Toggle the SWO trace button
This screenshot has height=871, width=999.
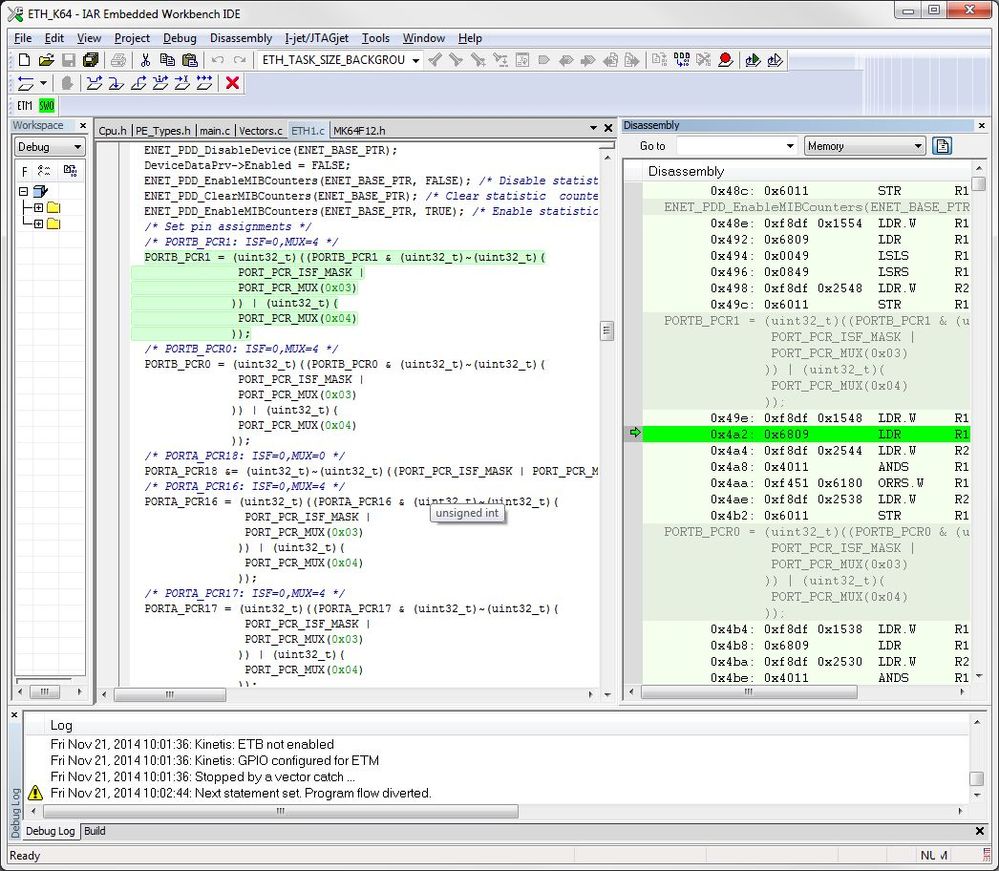(45, 104)
